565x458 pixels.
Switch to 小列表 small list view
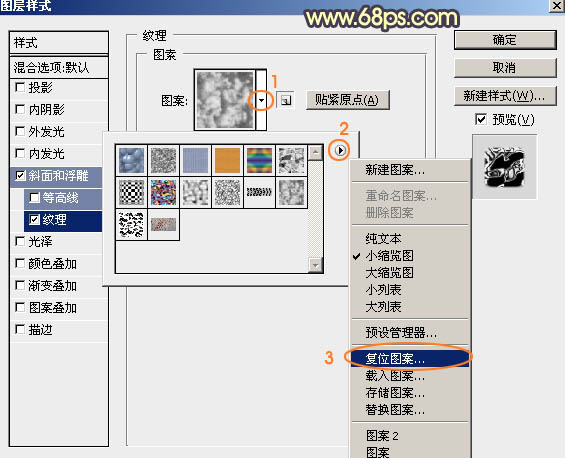410,290
